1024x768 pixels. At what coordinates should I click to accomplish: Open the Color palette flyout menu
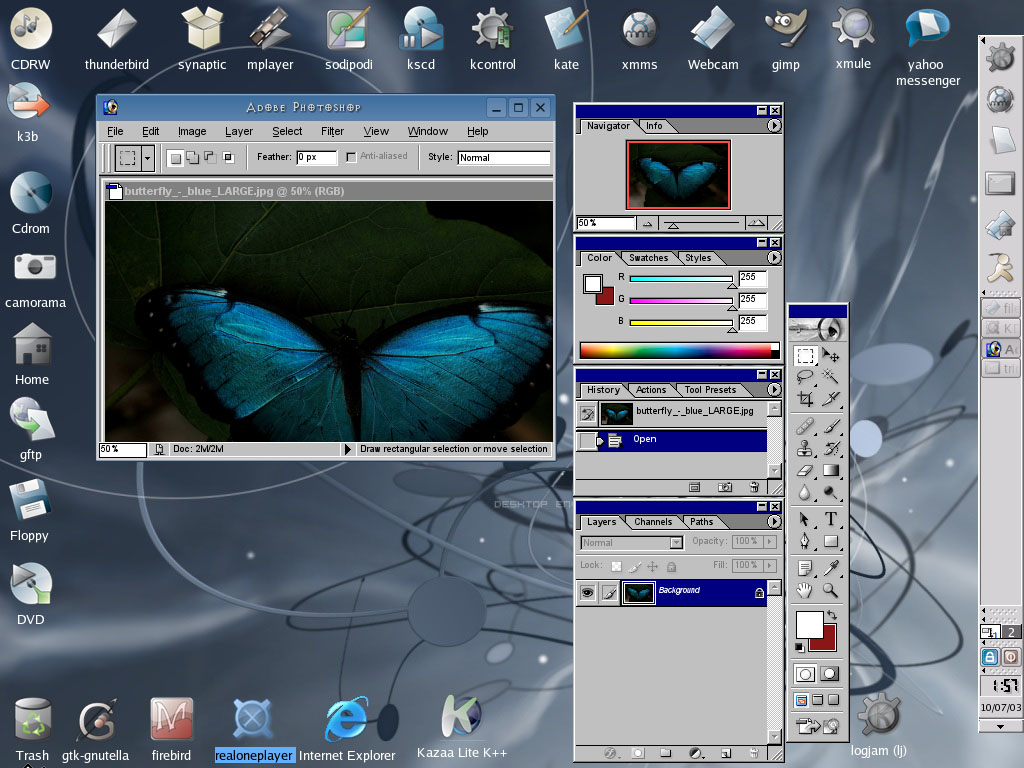(774, 257)
